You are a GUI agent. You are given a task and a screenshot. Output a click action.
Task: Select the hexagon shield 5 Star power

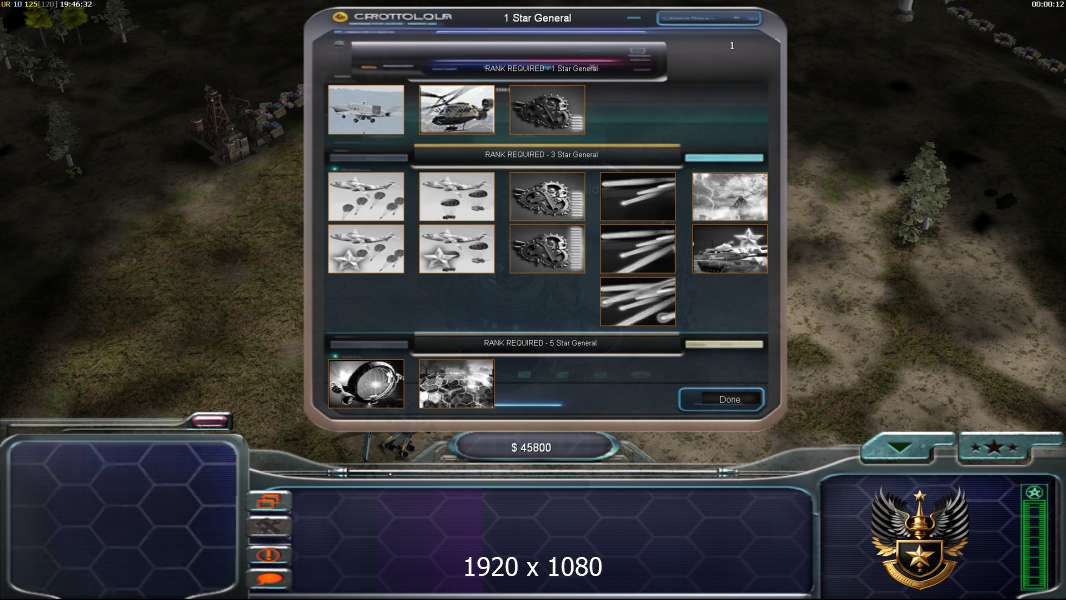click(457, 384)
